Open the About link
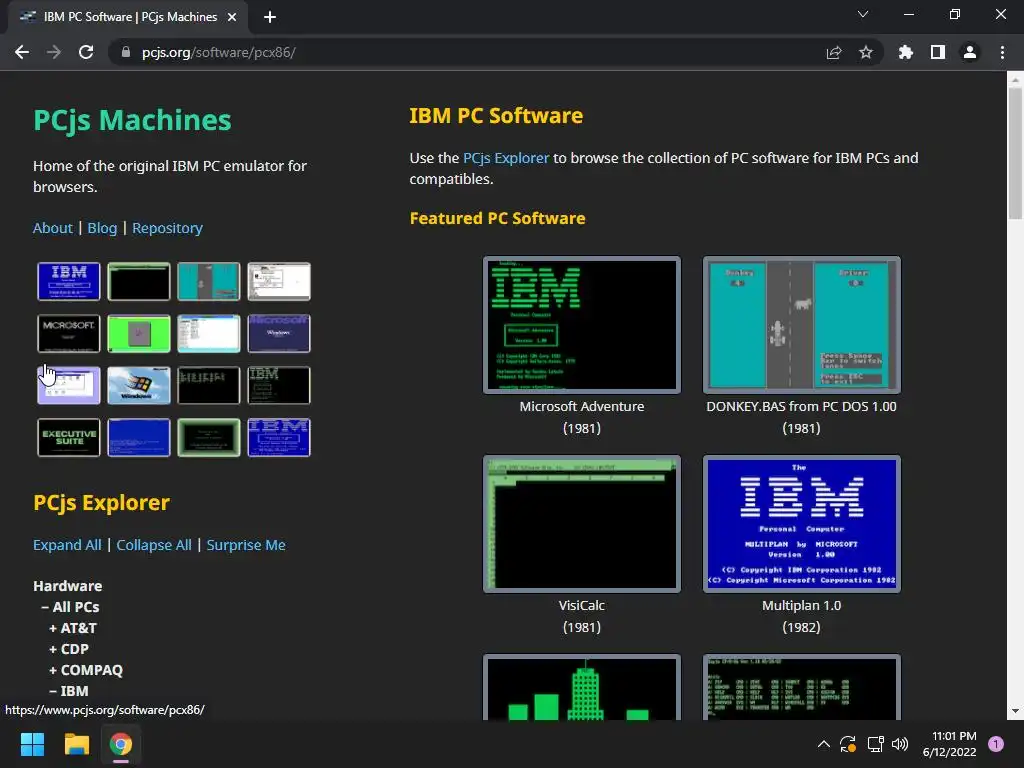The height and width of the screenshot is (768, 1024). (x=53, y=228)
